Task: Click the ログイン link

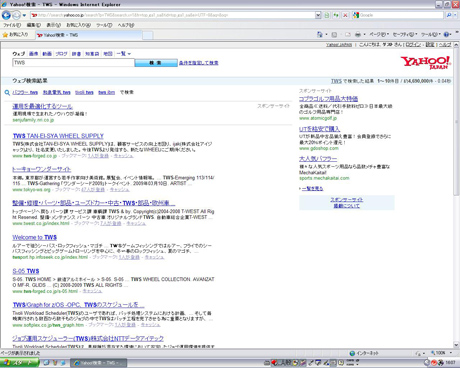Action: coord(414,45)
